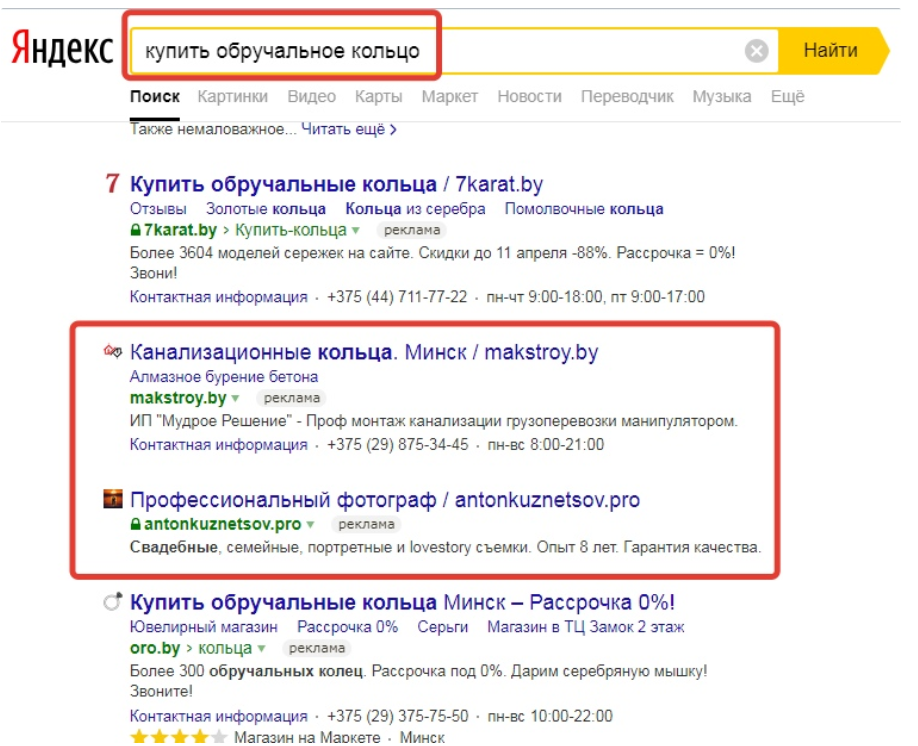918x746 pixels.
Task: Click phone number +375 (29) 875-34-45
Action: tap(398, 444)
